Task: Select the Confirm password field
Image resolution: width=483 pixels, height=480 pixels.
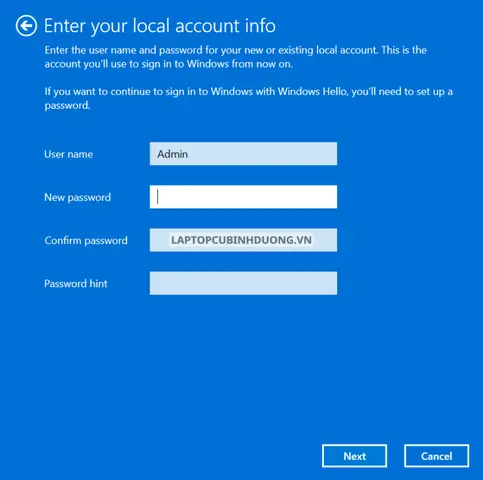Action: tap(243, 240)
